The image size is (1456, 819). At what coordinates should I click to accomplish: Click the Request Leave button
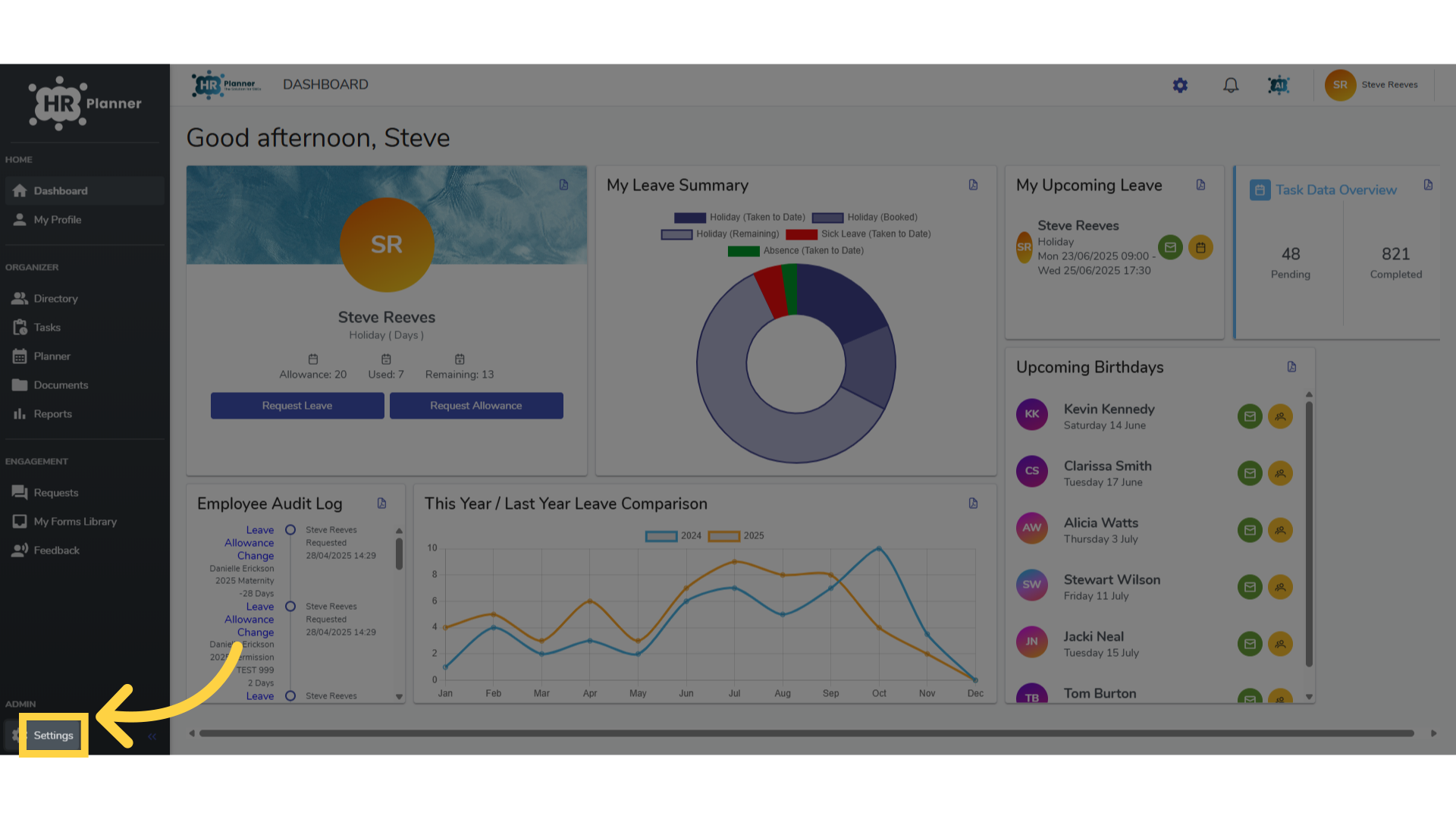pos(297,406)
